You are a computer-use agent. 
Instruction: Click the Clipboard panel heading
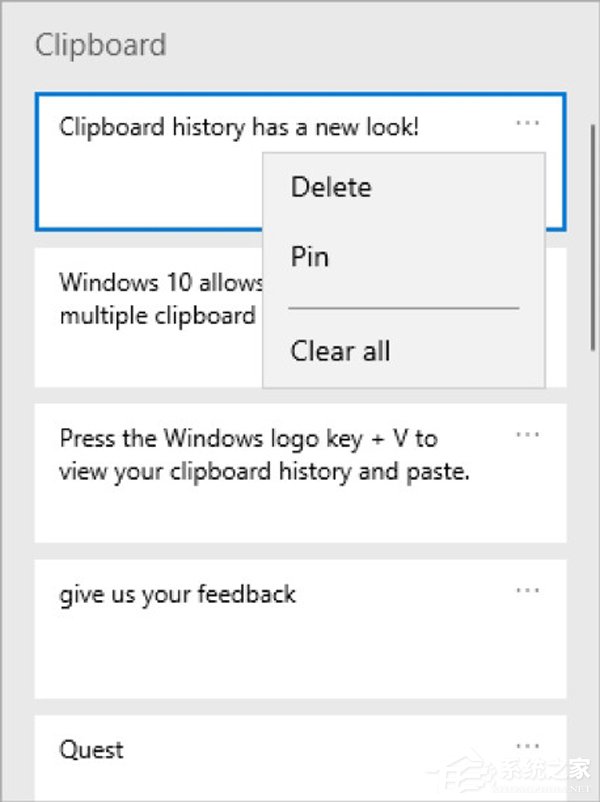(x=100, y=45)
